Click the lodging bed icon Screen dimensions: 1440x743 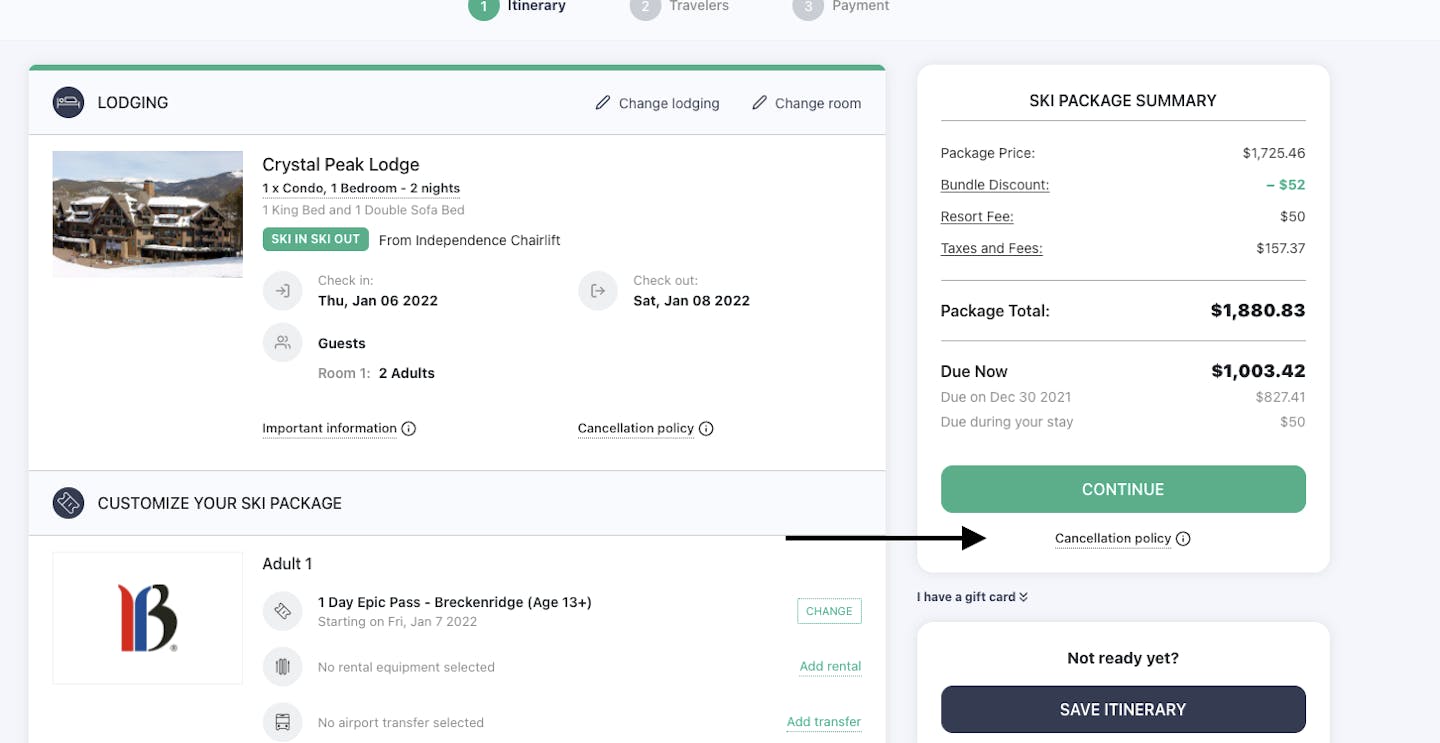tap(68, 102)
